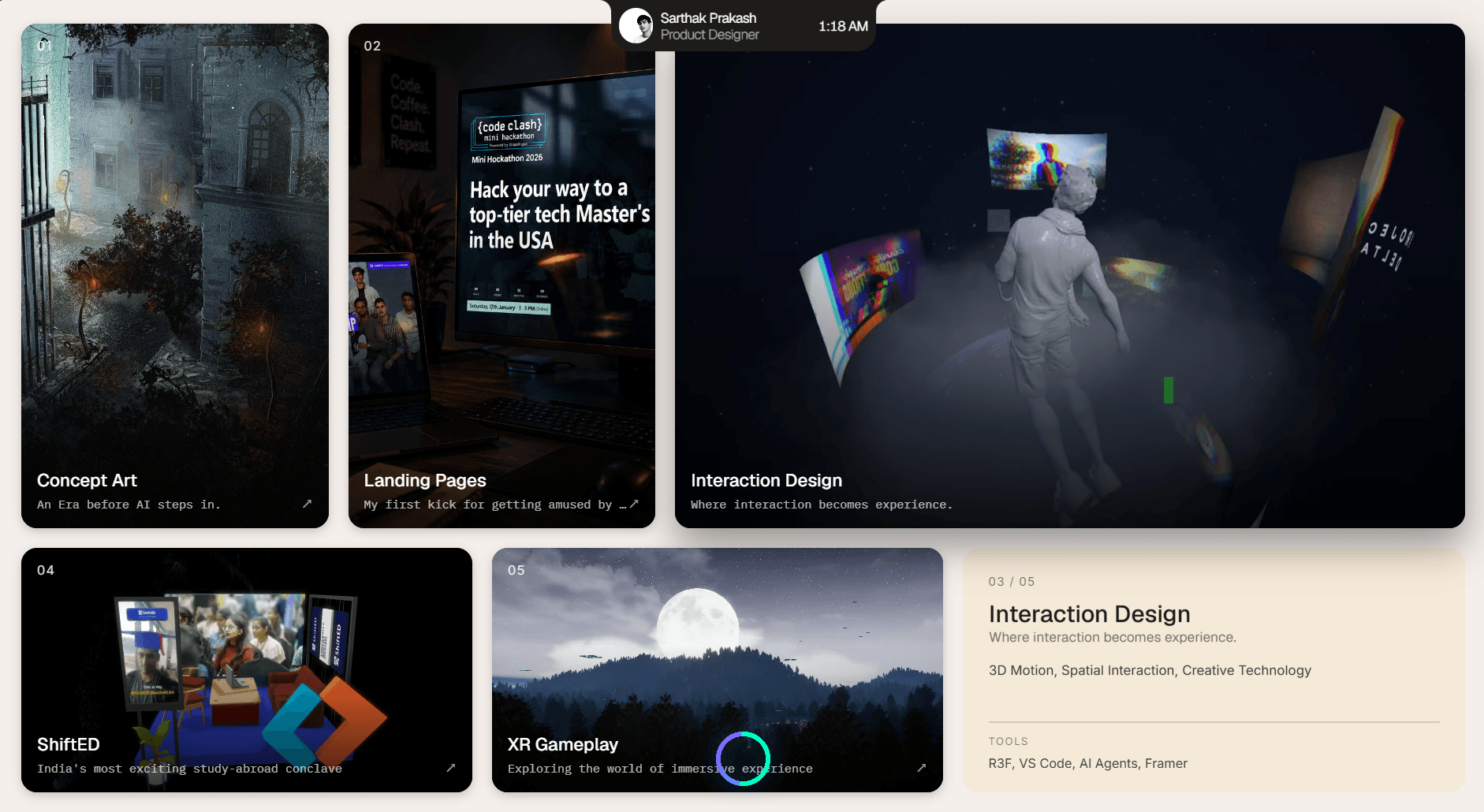Click the 04 number label
Screen dimensions: 1484x812
pyautogui.click(x=46, y=570)
